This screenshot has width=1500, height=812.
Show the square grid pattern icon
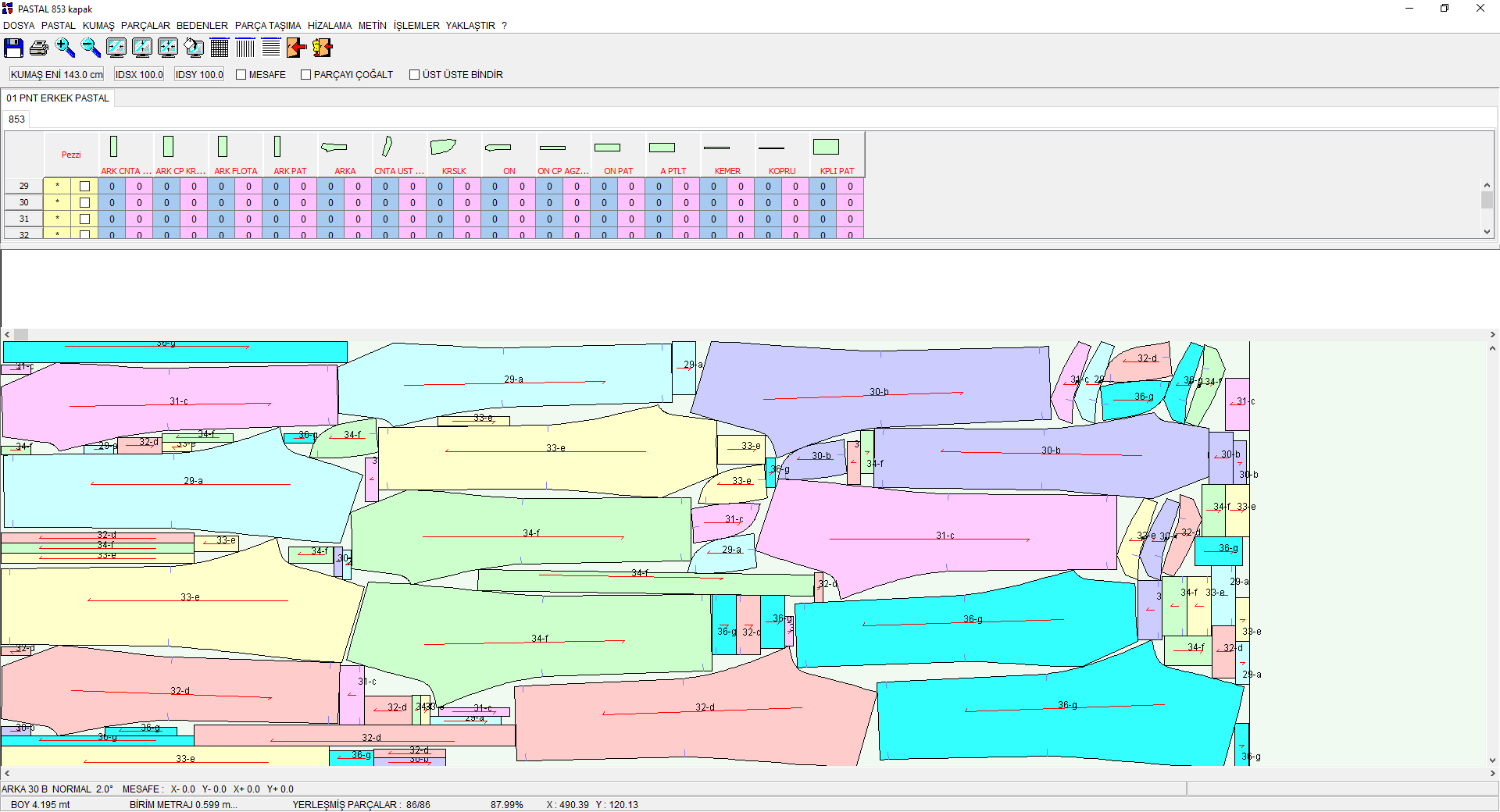click(220, 48)
